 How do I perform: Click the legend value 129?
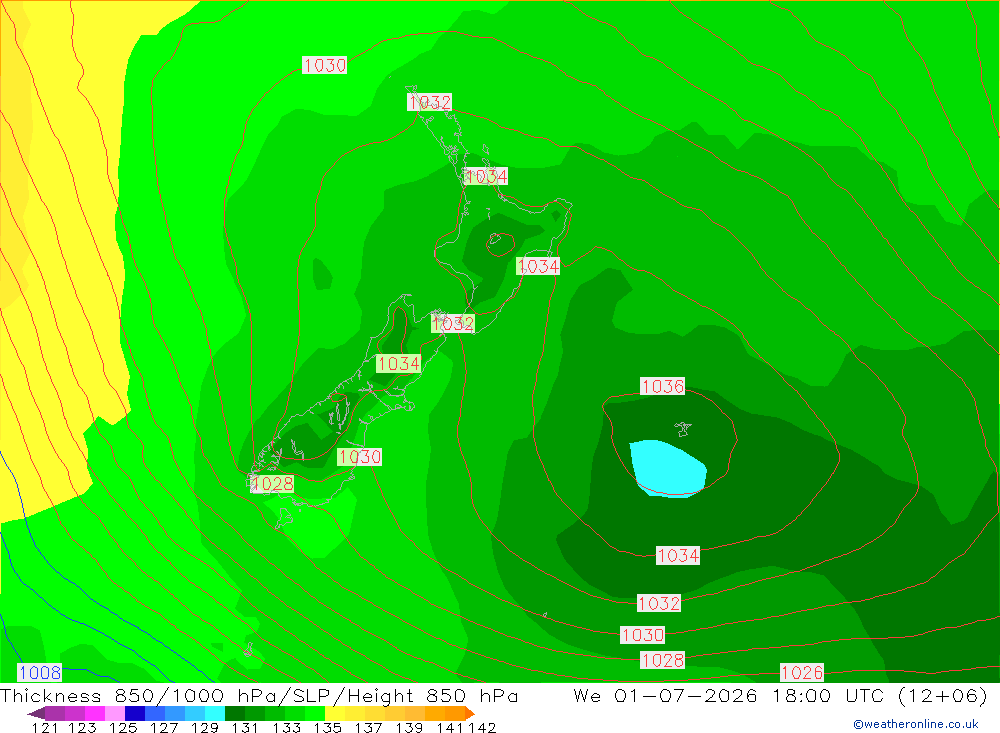click(205, 728)
